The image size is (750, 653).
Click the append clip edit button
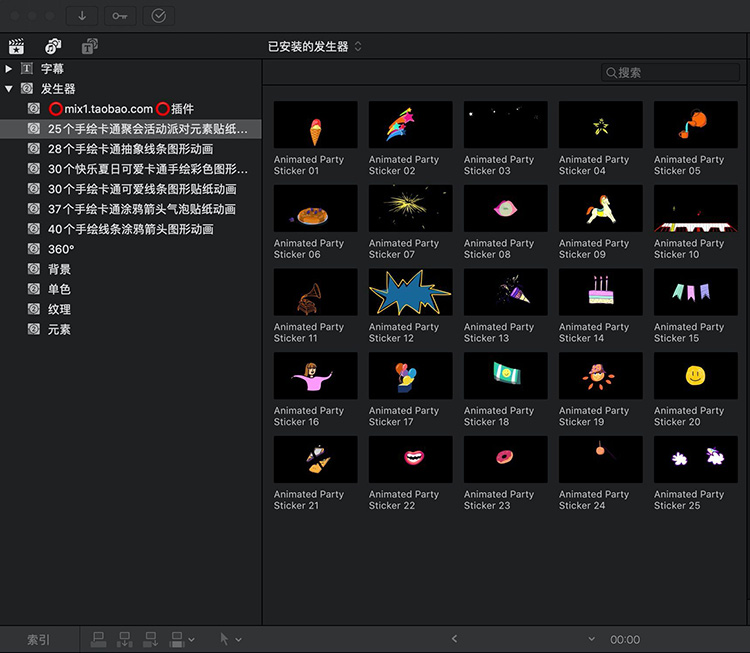tap(151, 639)
